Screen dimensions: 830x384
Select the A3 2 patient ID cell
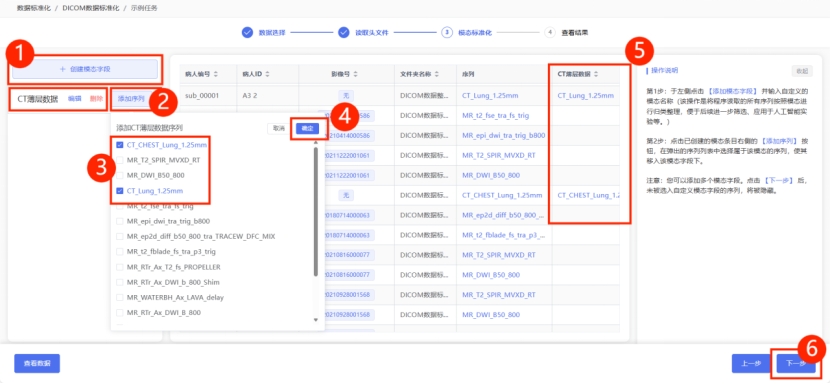tap(249, 96)
